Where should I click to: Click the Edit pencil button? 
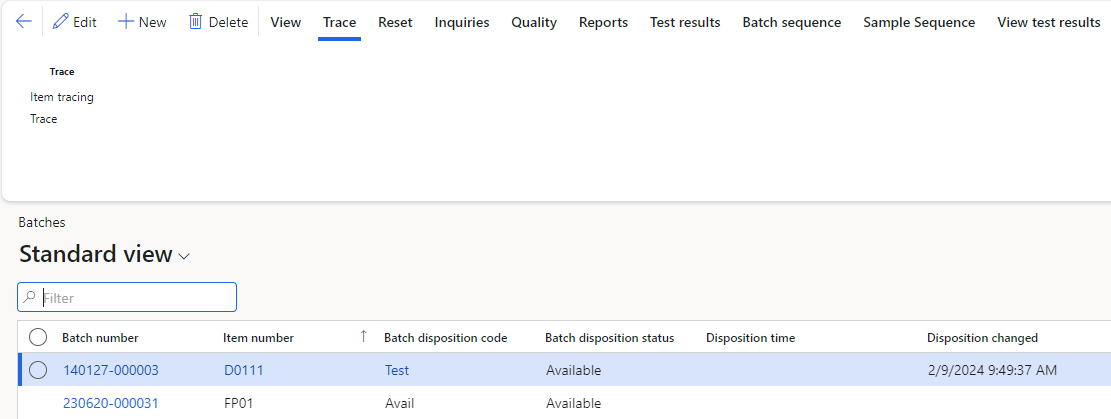[x=74, y=22]
